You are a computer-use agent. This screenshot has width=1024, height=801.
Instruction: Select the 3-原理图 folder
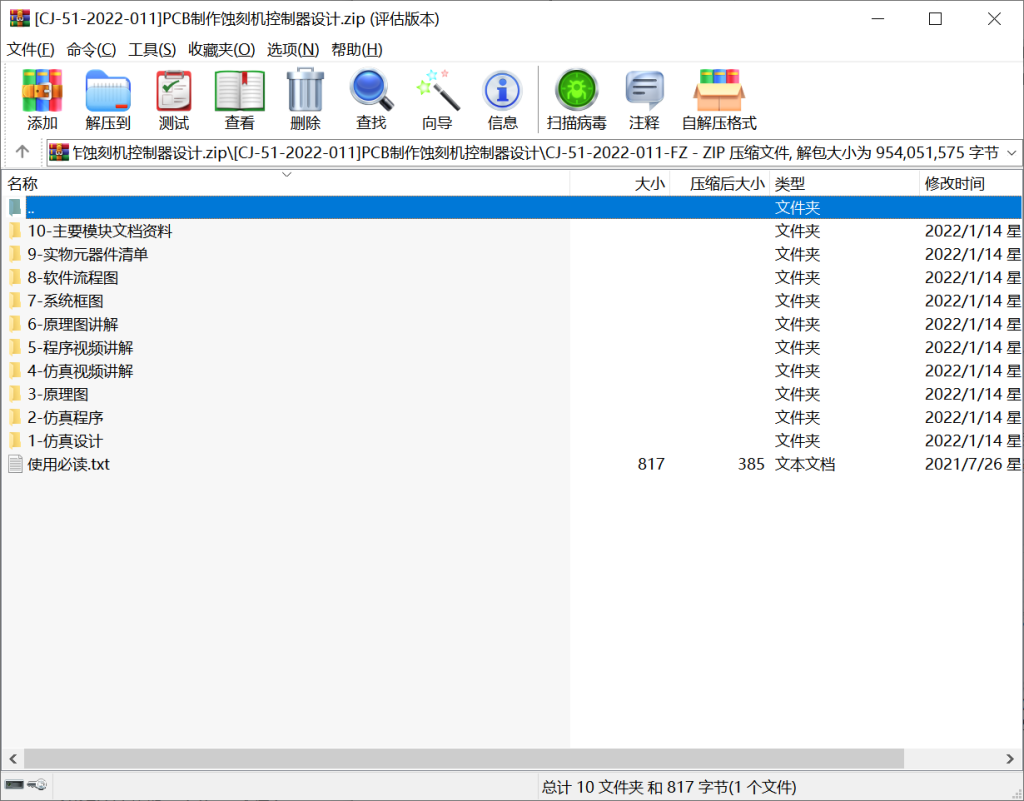pos(58,394)
